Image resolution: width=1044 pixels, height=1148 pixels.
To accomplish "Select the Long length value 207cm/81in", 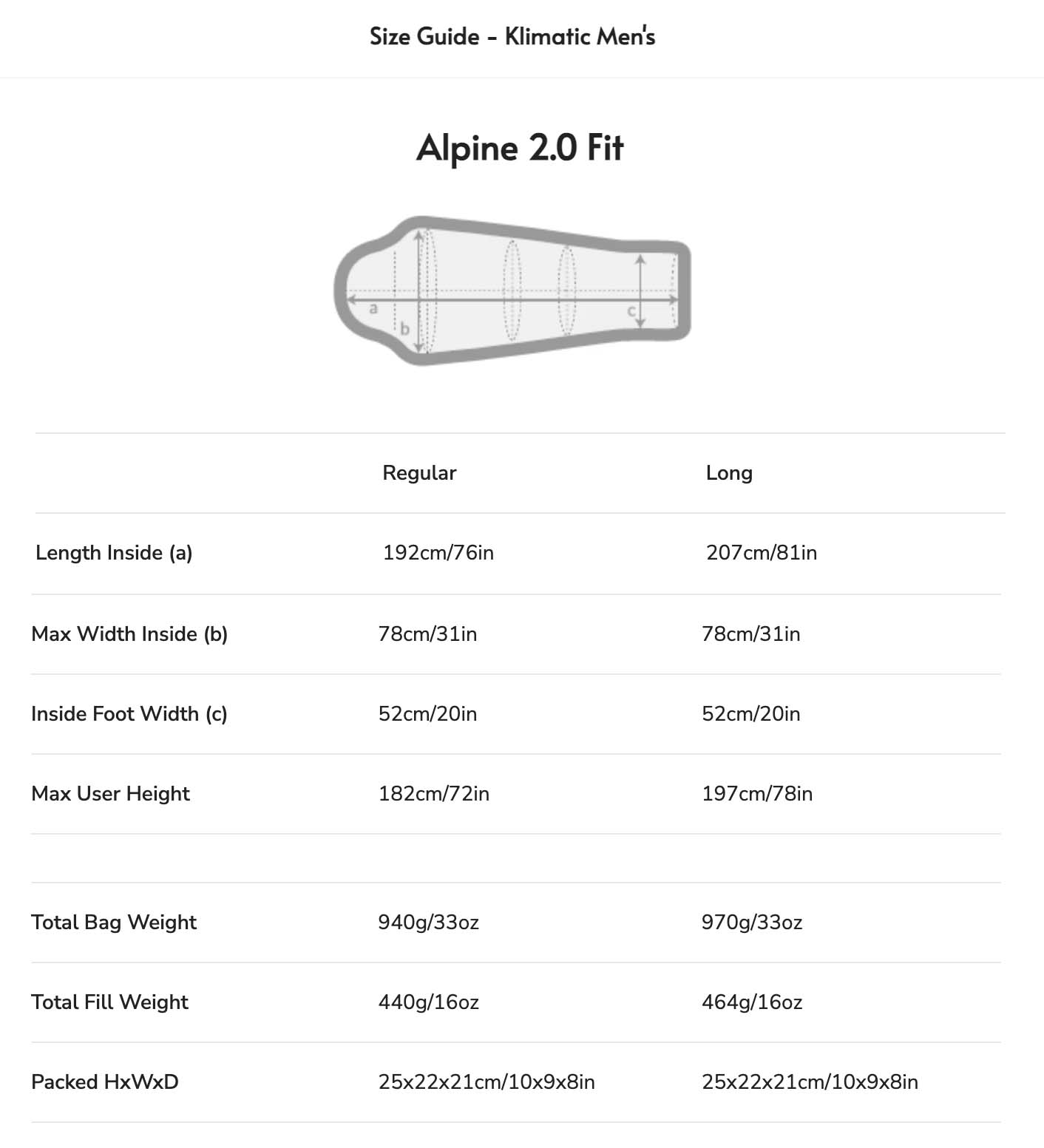I will (x=762, y=553).
